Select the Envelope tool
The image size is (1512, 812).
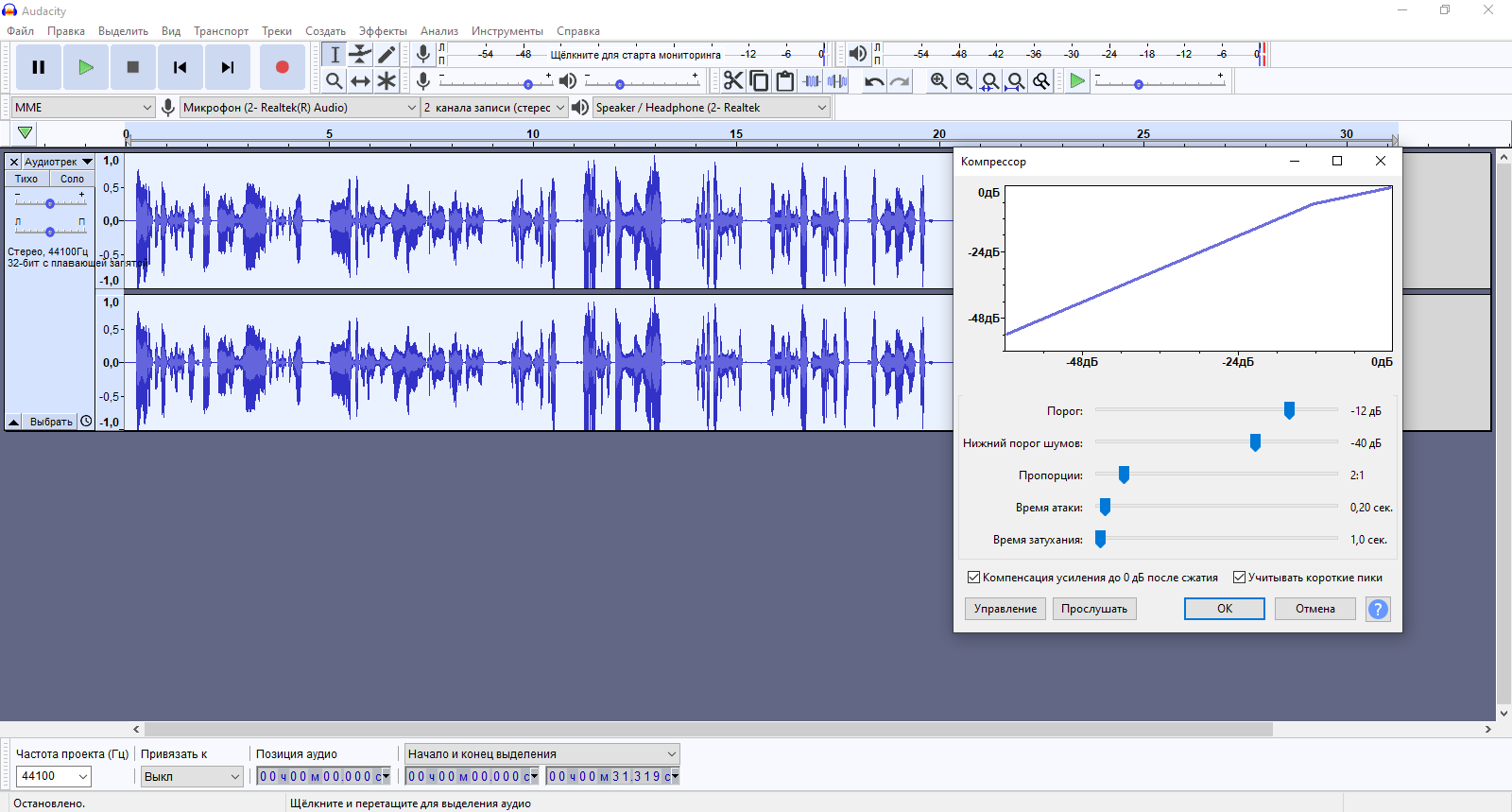(360, 55)
